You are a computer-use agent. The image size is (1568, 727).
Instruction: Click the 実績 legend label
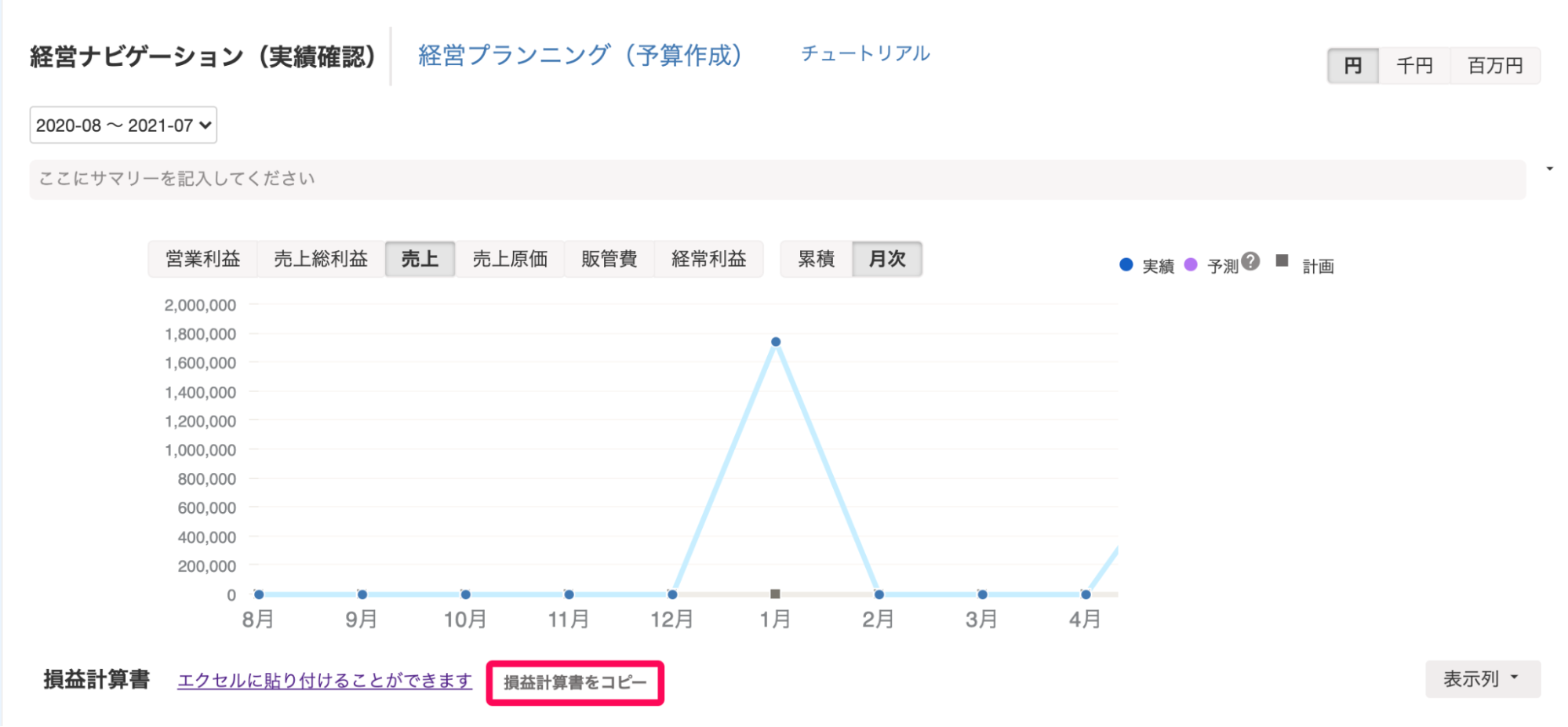pyautogui.click(x=1158, y=267)
